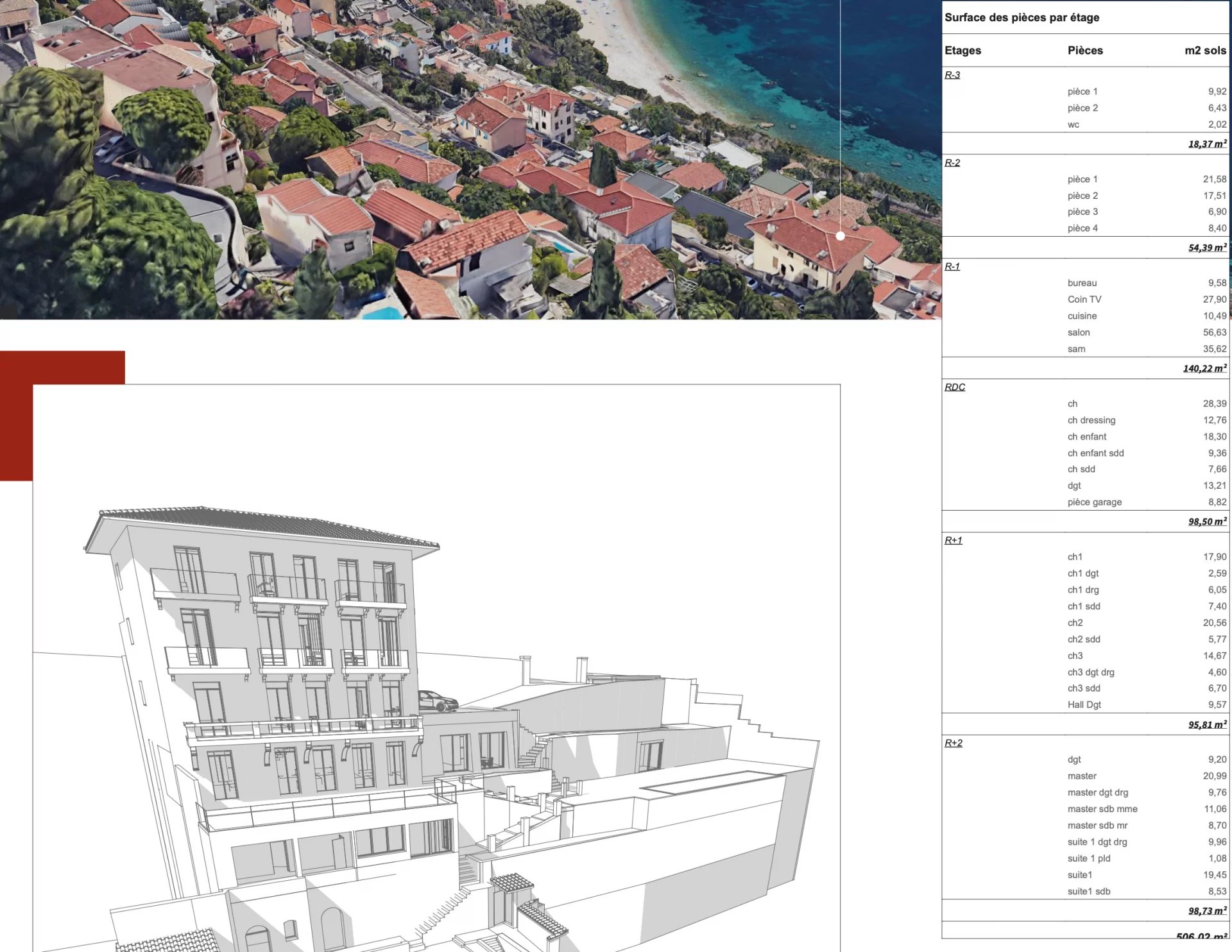Click the Pièces column header
Image resolution: width=1232 pixels, height=952 pixels.
(x=1085, y=51)
